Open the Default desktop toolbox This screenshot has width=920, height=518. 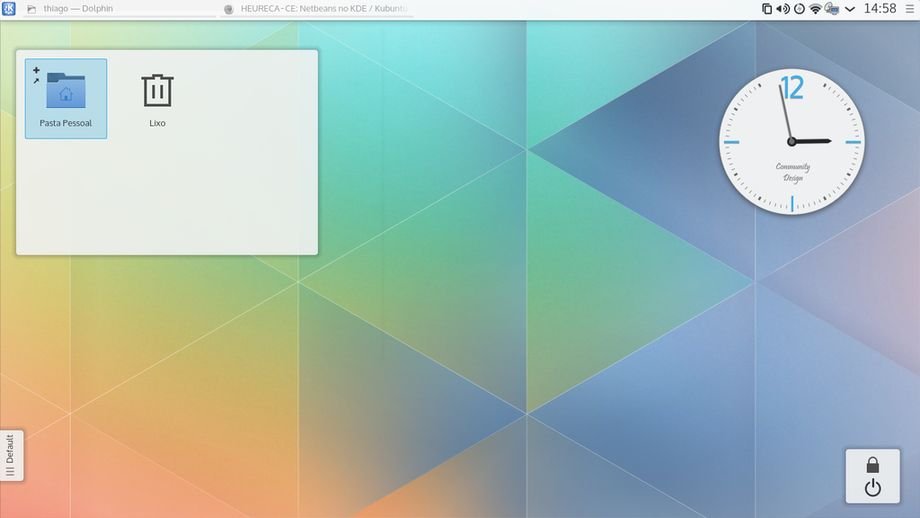tap(10, 455)
